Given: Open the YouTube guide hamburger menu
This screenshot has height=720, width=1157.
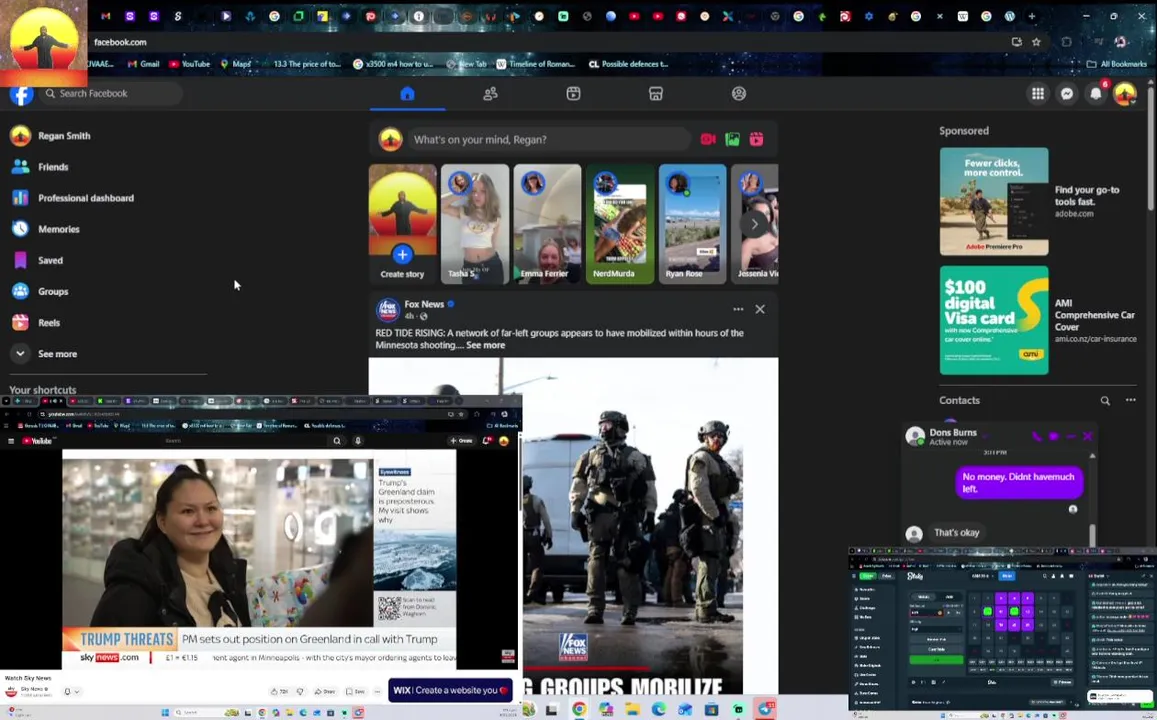Looking at the screenshot, I should tap(11, 441).
